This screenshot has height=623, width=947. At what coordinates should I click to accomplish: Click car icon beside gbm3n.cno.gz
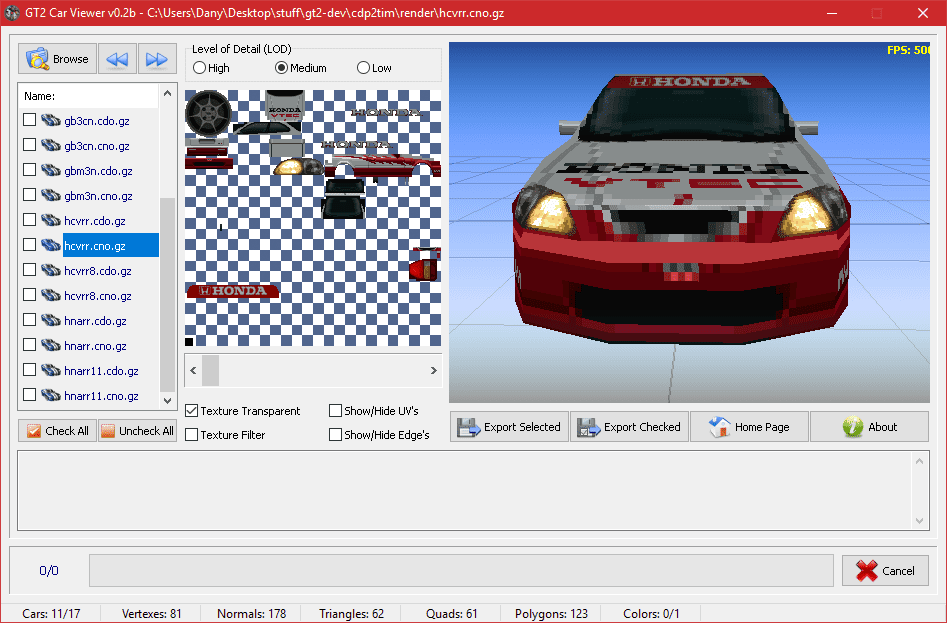[x=51, y=195]
